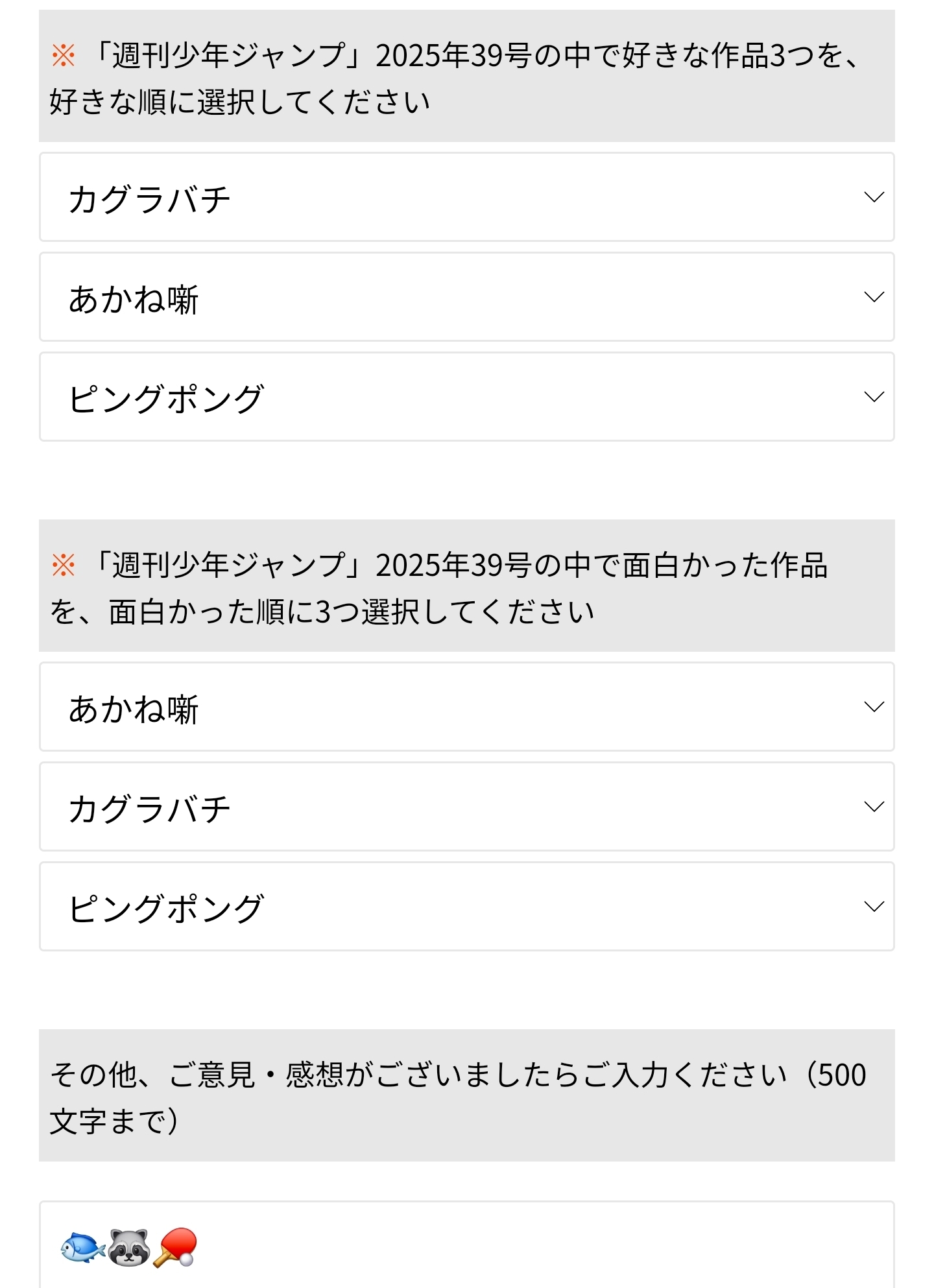
Task: Click the chevron arrow beside first favorite choice カグラバチ
Action: click(874, 197)
